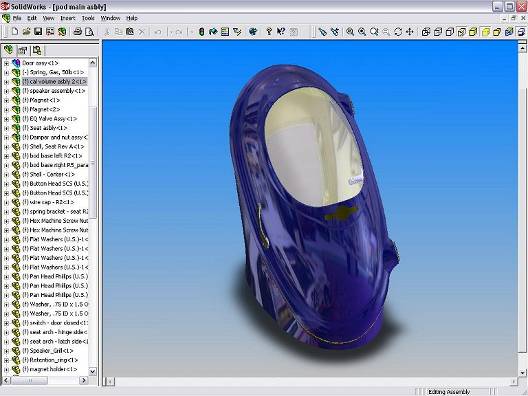
Task: Expand the cal volume asbly 2<1> node
Action: [x=6, y=82]
